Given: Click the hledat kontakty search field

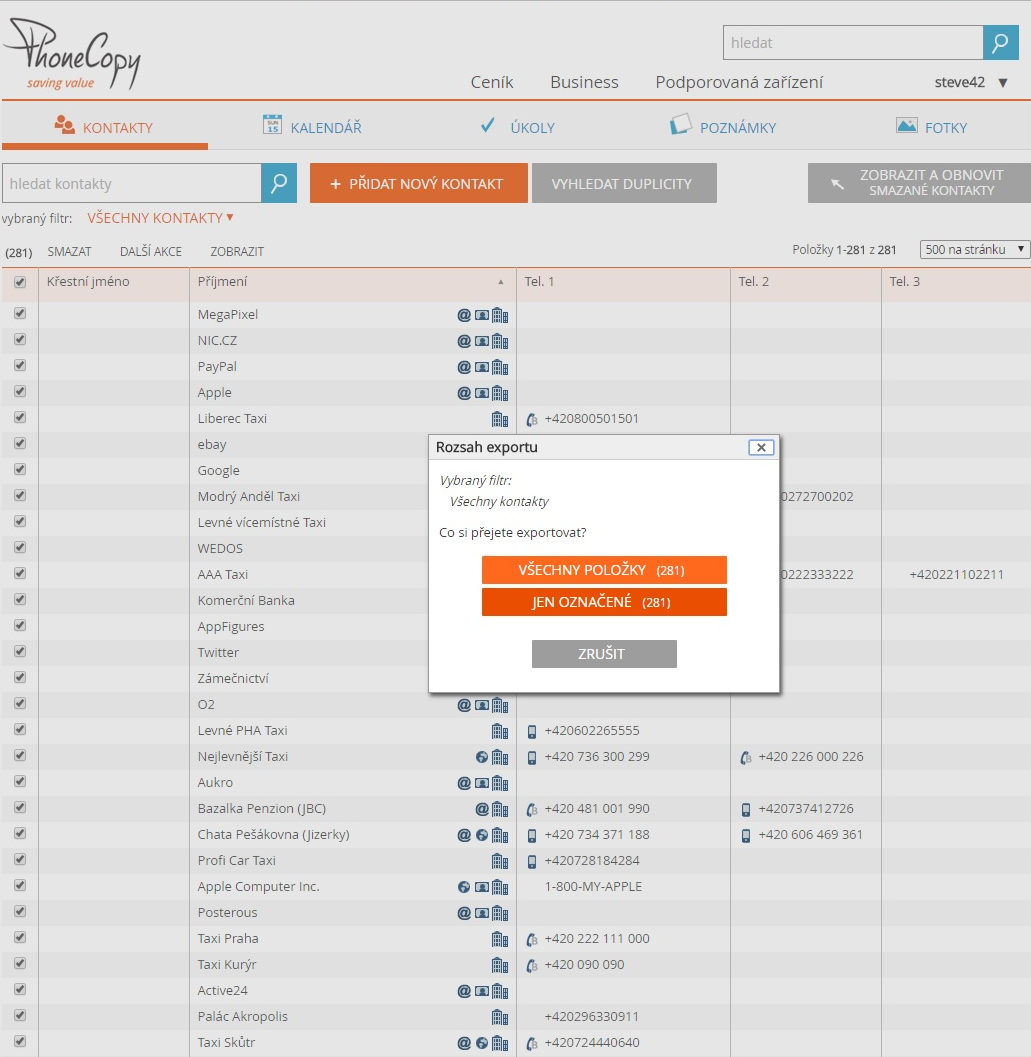Looking at the screenshot, I should [x=131, y=184].
